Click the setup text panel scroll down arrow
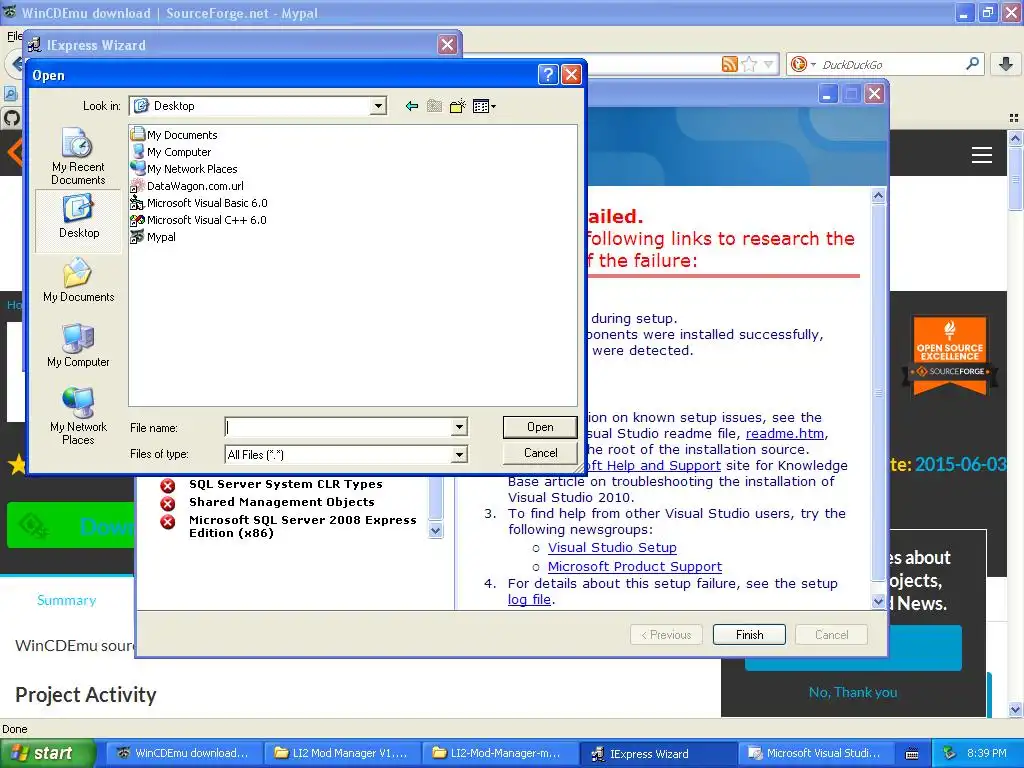The image size is (1024, 768). pyautogui.click(x=878, y=601)
